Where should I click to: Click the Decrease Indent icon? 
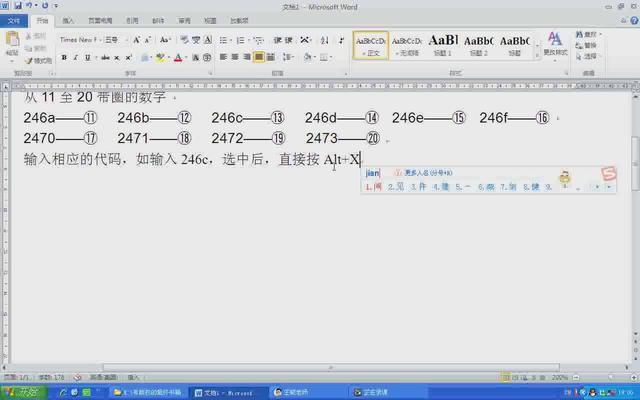point(278,40)
